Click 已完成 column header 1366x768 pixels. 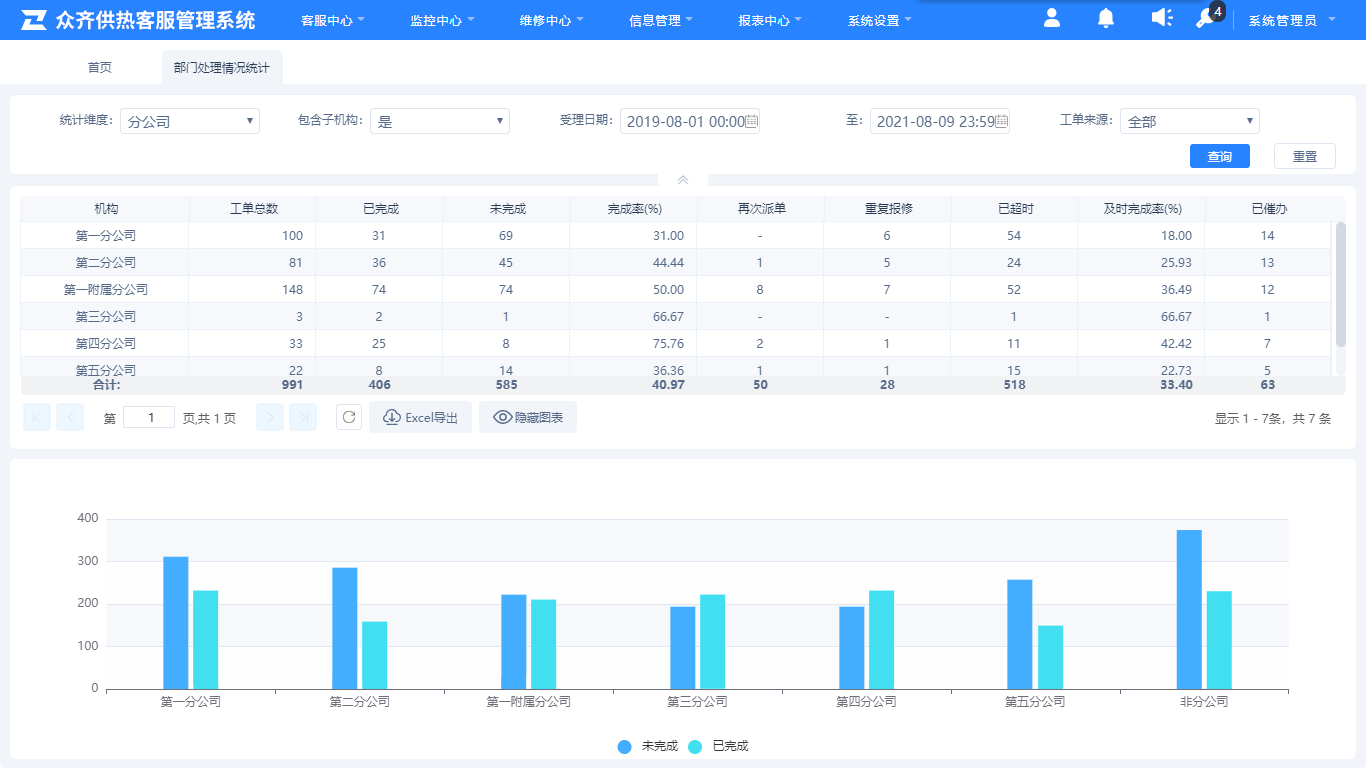click(x=380, y=209)
